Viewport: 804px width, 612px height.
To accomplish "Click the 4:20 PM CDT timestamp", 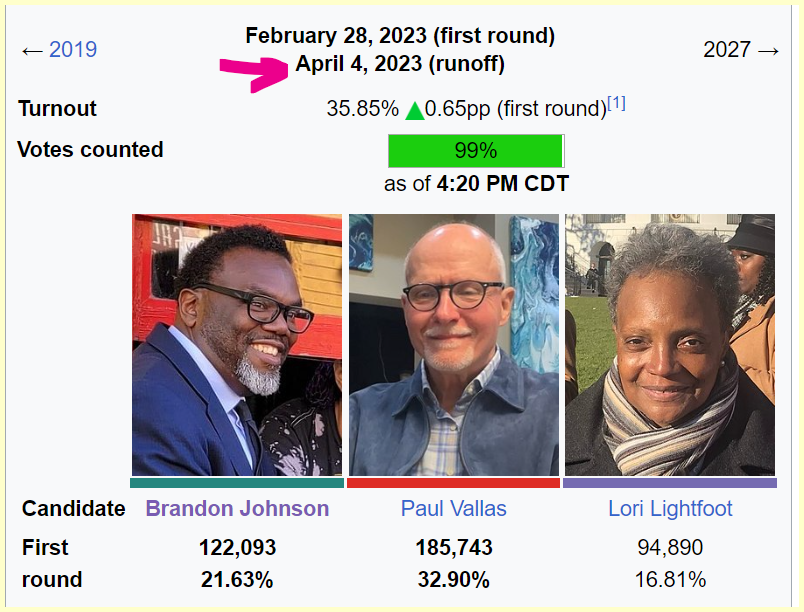I will coord(503,184).
